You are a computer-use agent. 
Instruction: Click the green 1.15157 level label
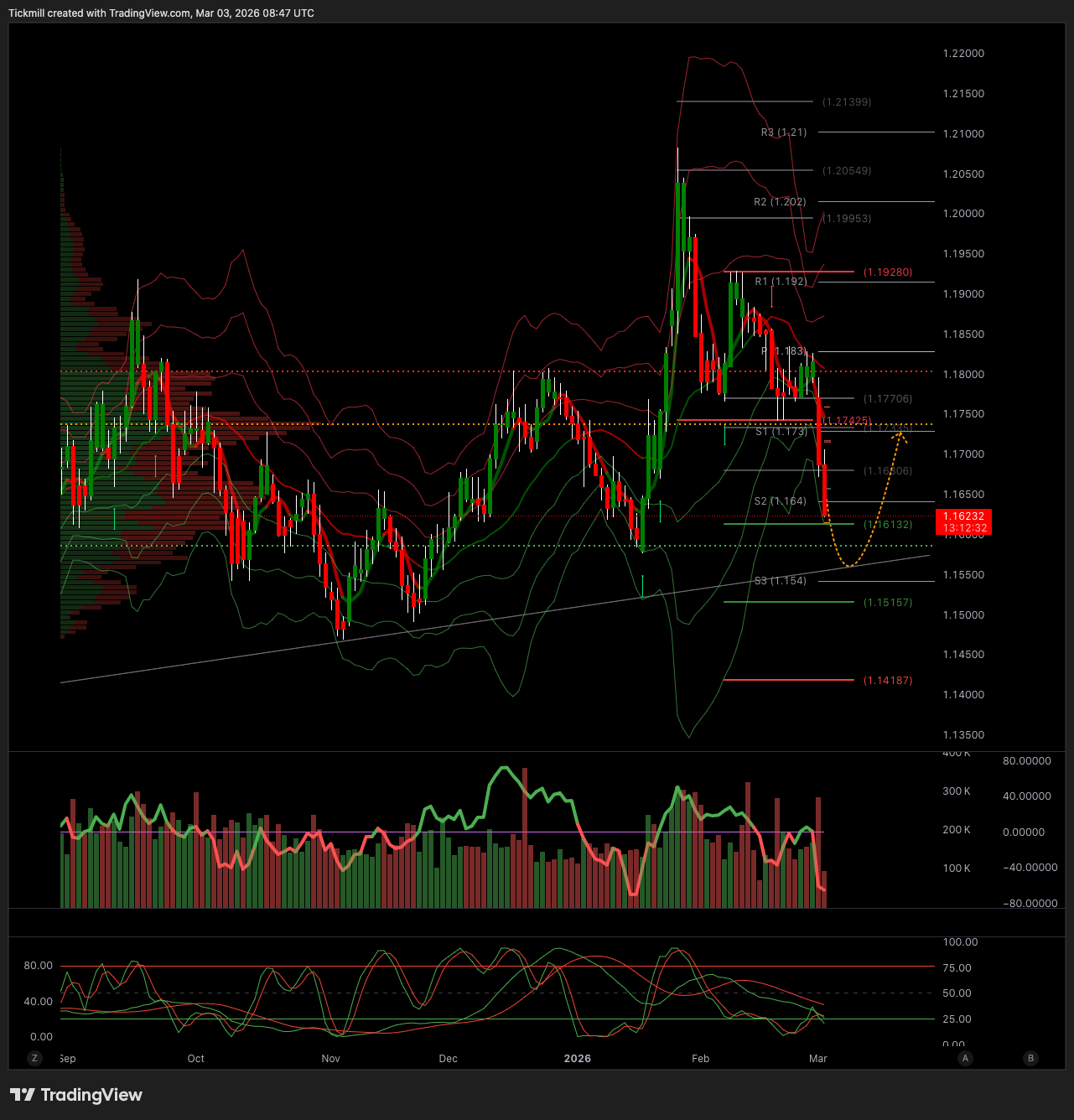click(x=888, y=603)
